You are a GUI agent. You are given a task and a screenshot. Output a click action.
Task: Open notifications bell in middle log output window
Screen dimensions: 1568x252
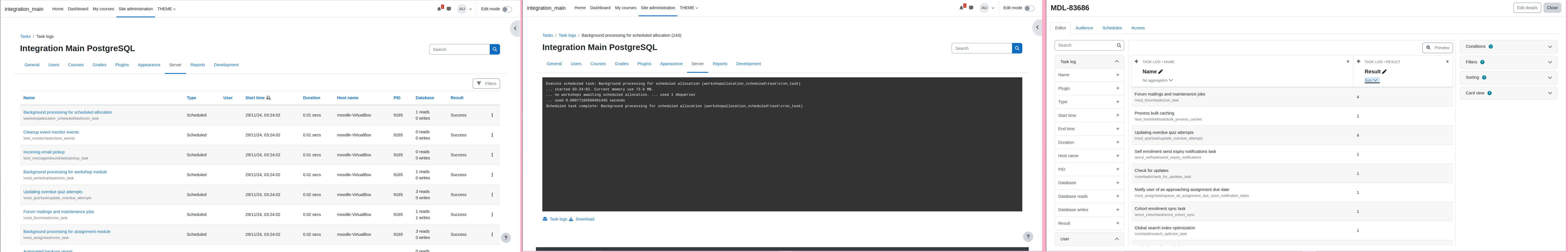[962, 8]
